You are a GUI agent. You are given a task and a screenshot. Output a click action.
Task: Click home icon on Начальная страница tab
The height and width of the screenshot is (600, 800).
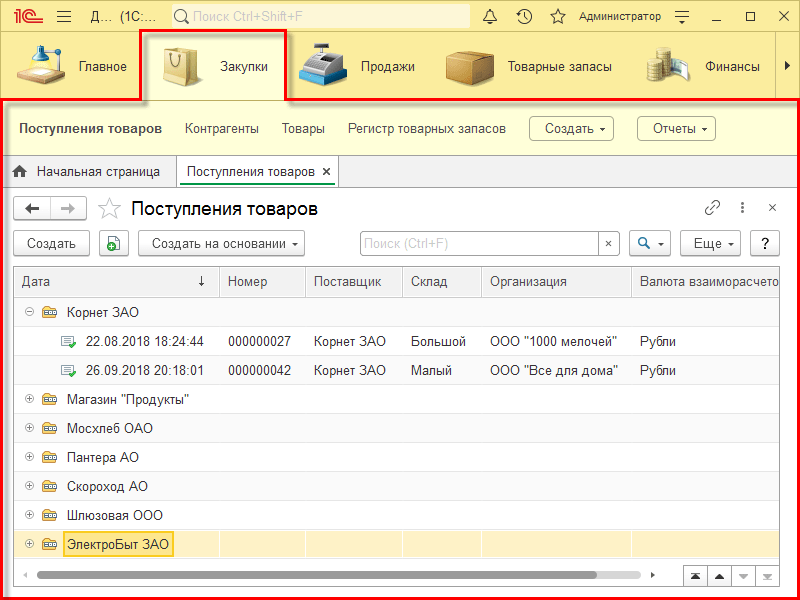click(x=19, y=172)
